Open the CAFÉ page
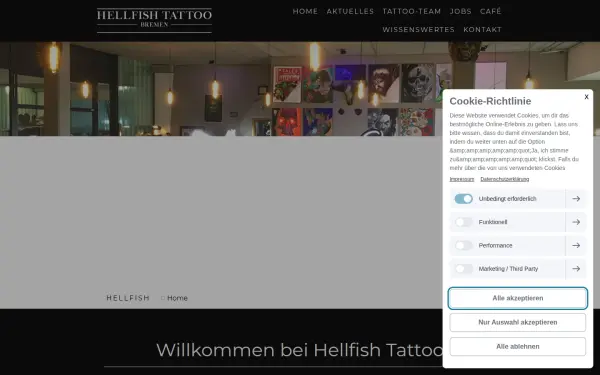This screenshot has height=375, width=600. tap(491, 11)
